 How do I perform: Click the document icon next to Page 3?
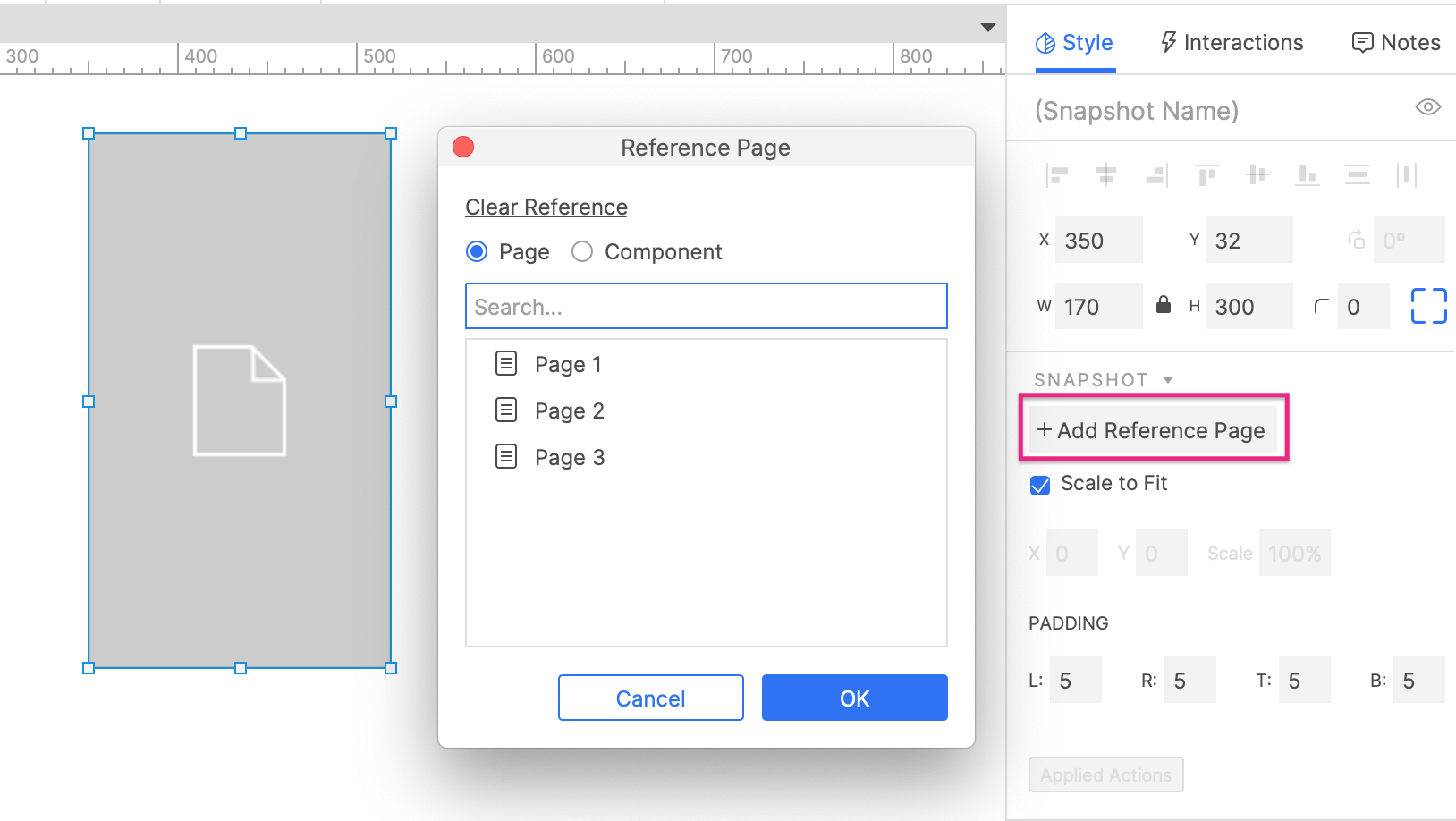(x=506, y=456)
